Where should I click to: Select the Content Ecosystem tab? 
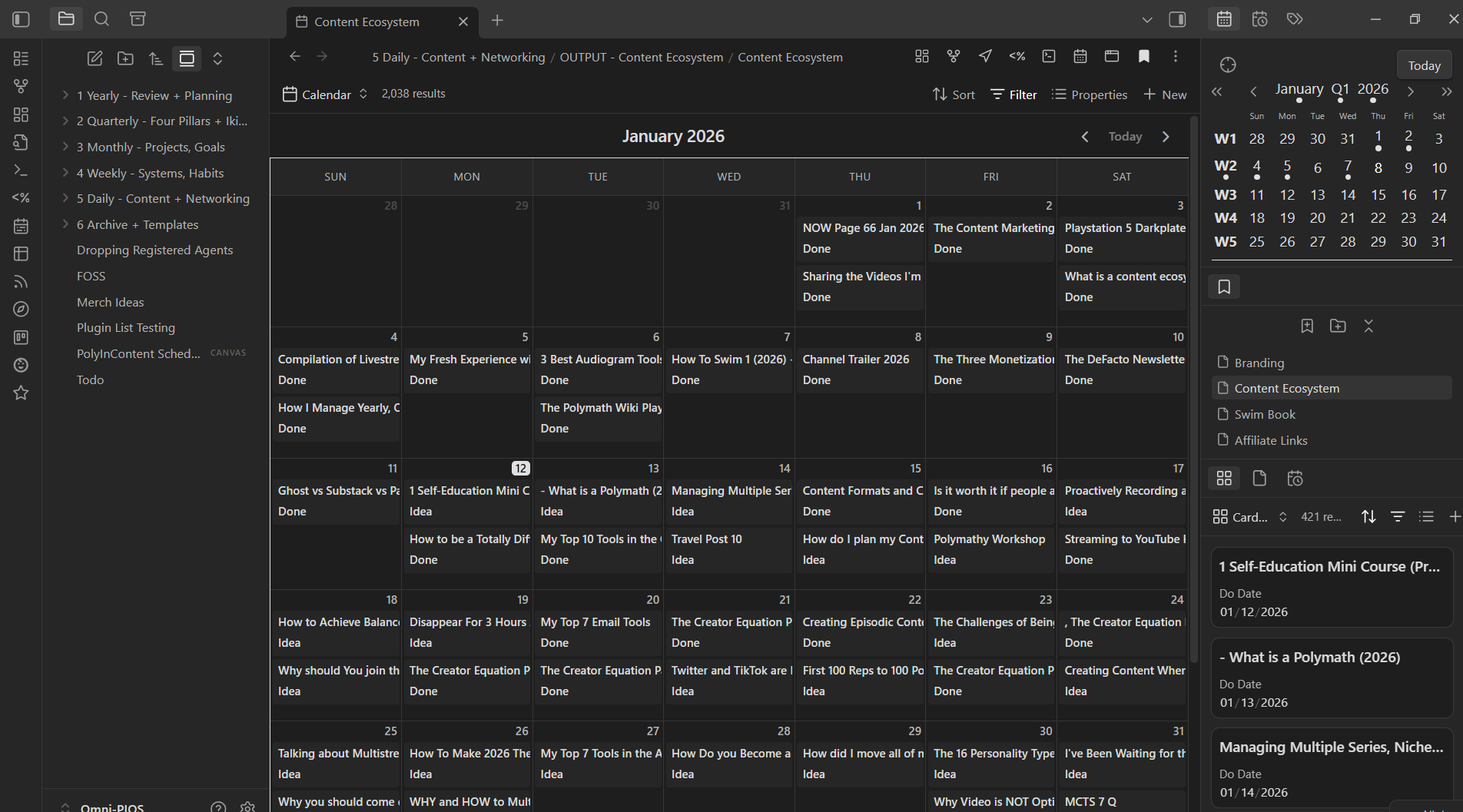click(x=367, y=22)
